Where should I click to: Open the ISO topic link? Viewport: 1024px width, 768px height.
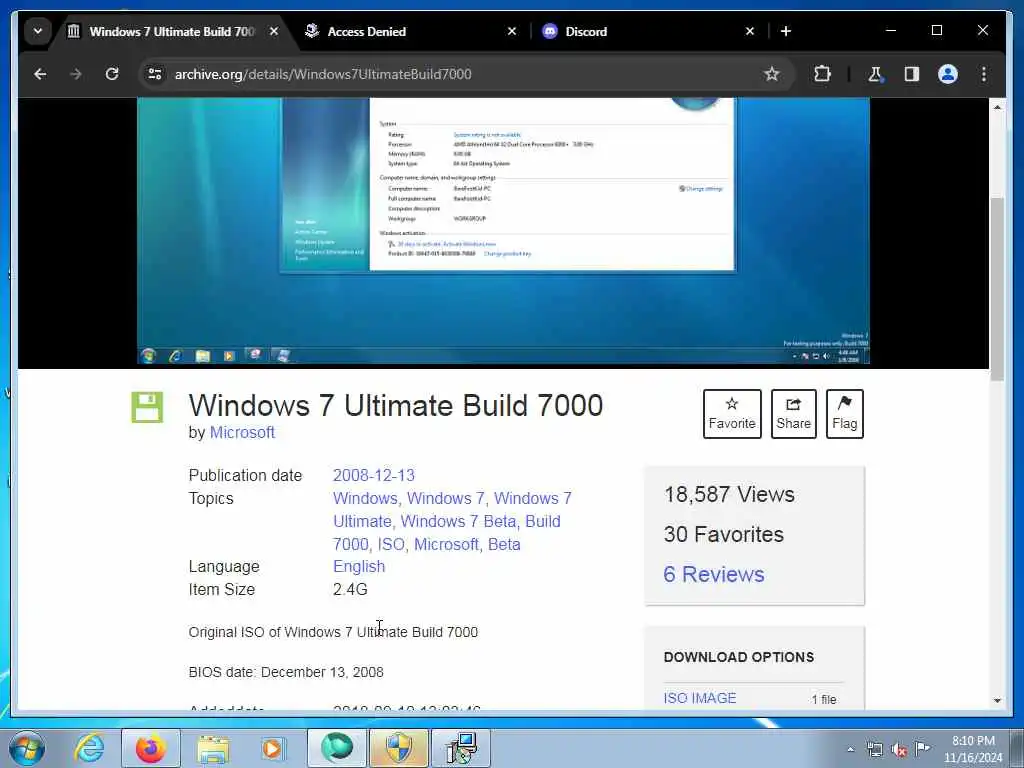pyautogui.click(x=391, y=544)
